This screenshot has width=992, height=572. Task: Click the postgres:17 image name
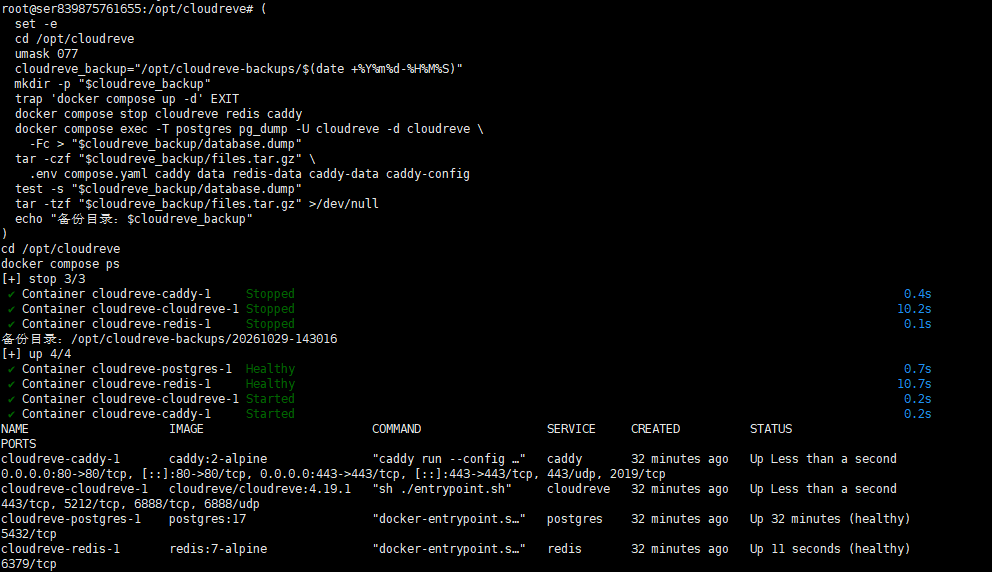click(208, 519)
